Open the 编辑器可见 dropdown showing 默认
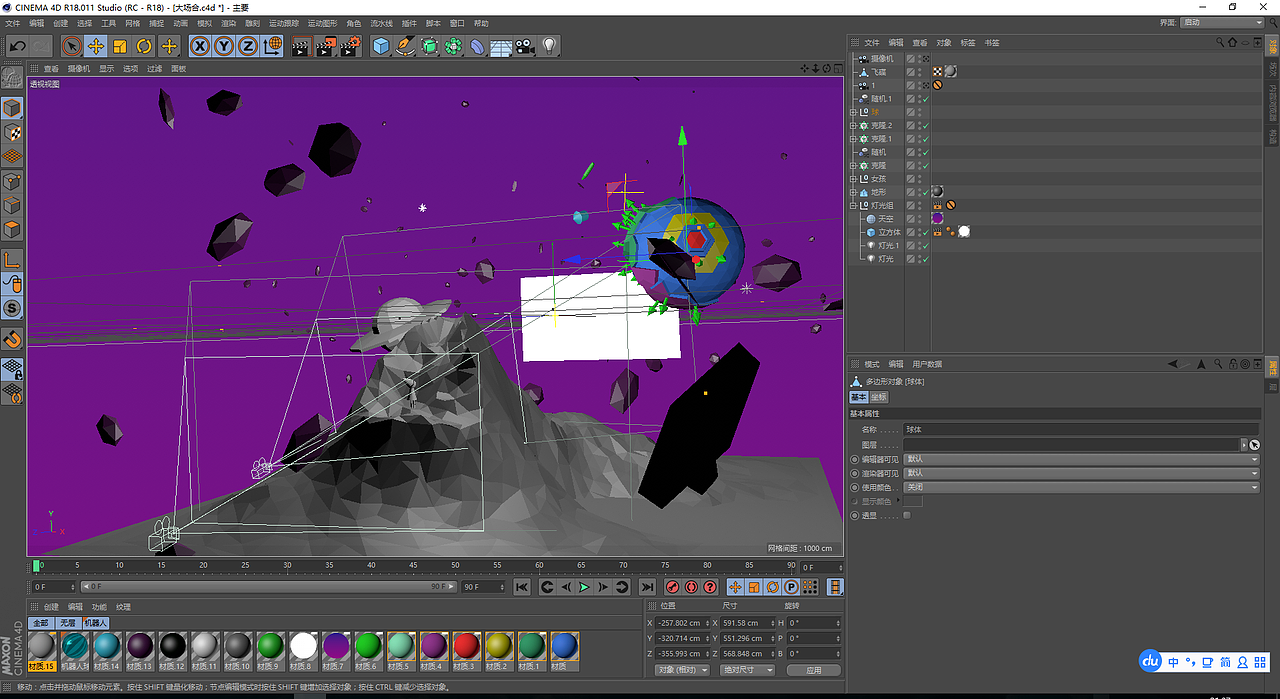This screenshot has height=699, width=1280. click(x=1080, y=459)
